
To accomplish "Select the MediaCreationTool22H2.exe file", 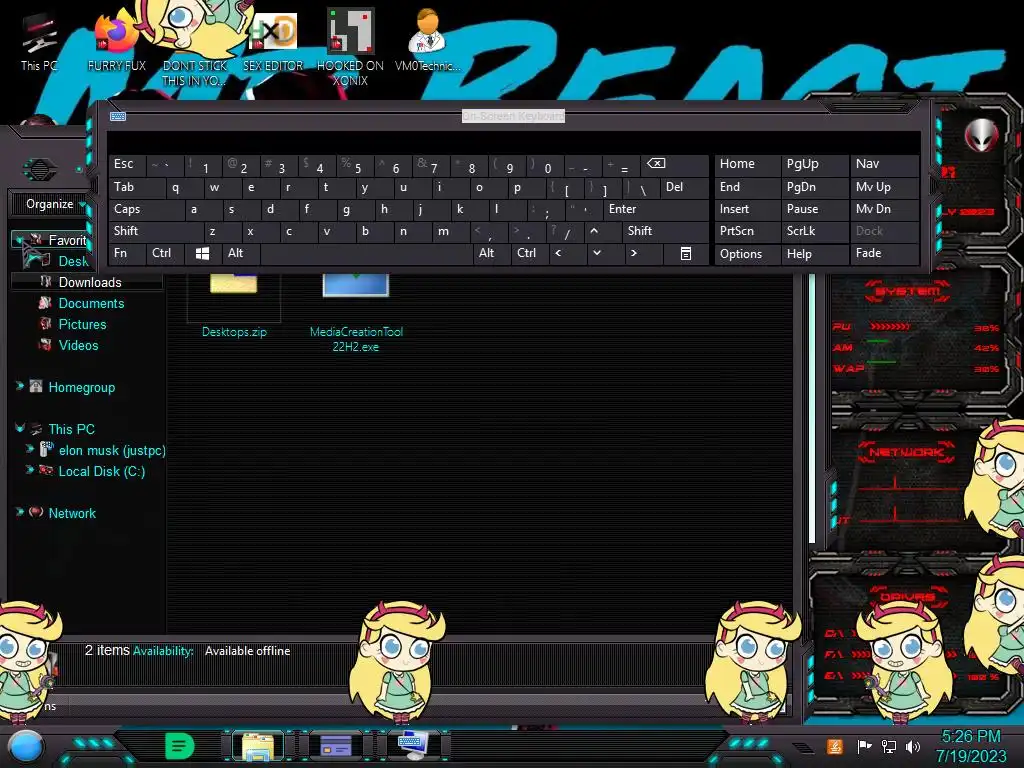I will tap(356, 313).
